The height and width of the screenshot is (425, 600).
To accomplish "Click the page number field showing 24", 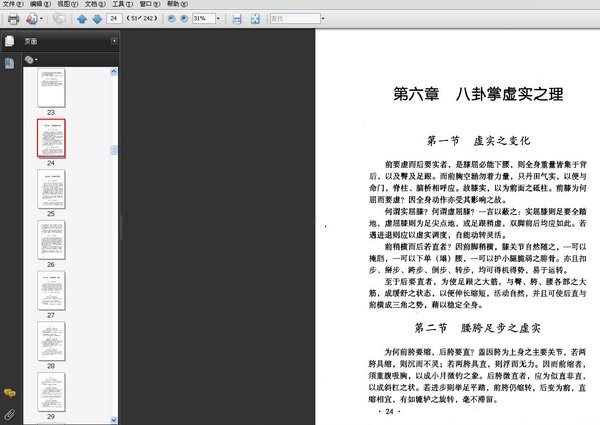I will pyautogui.click(x=114, y=18).
